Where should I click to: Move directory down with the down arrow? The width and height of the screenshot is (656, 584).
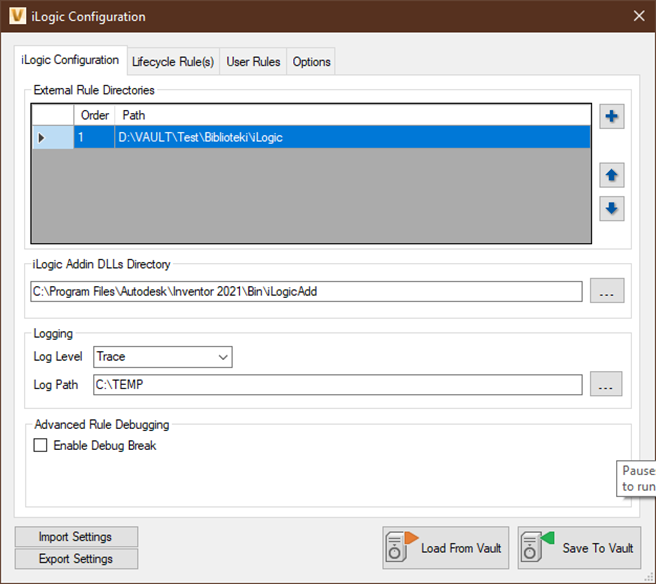tap(612, 208)
